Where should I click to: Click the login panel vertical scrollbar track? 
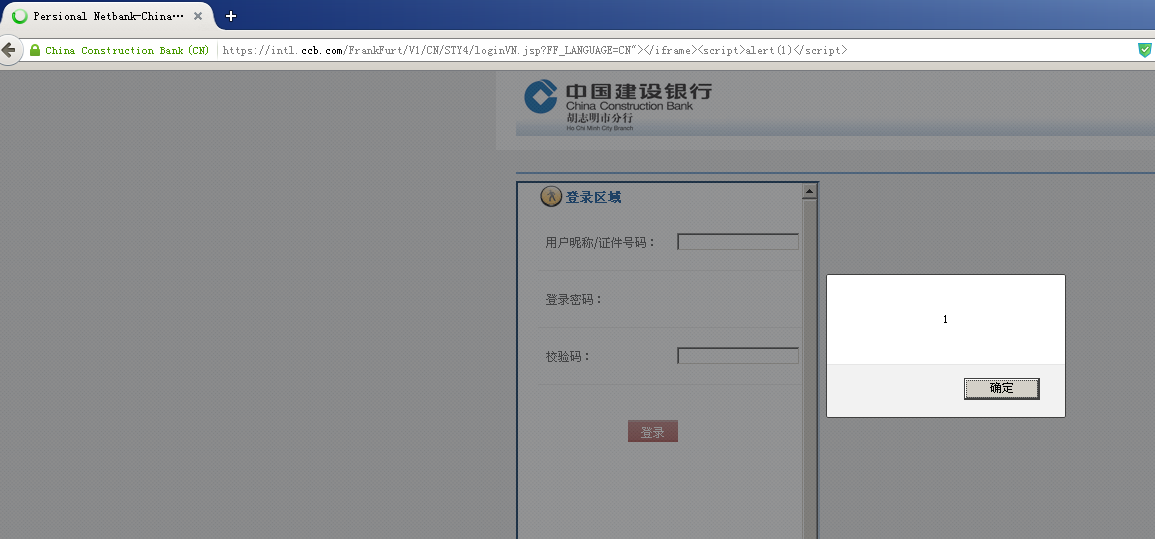[810, 368]
